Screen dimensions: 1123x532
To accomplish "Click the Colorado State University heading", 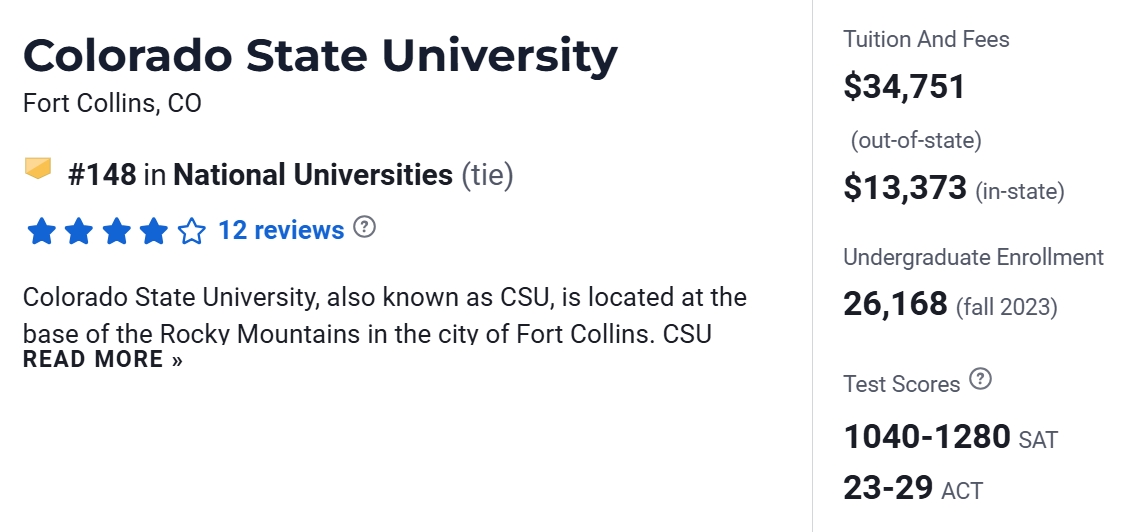I will point(320,56).
